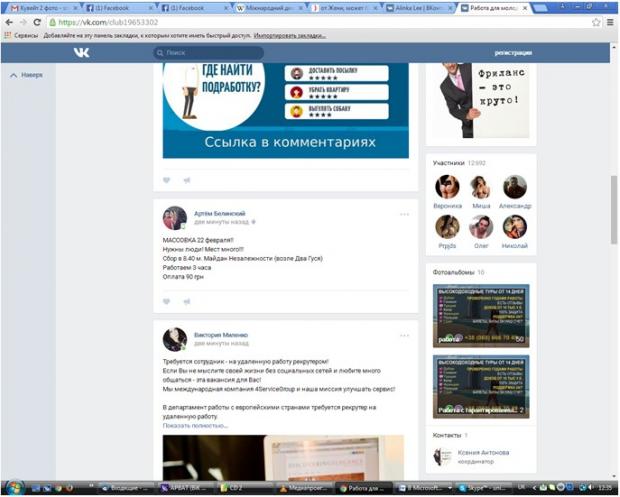
Task: Click the browser reload button
Action: click(x=37, y=22)
